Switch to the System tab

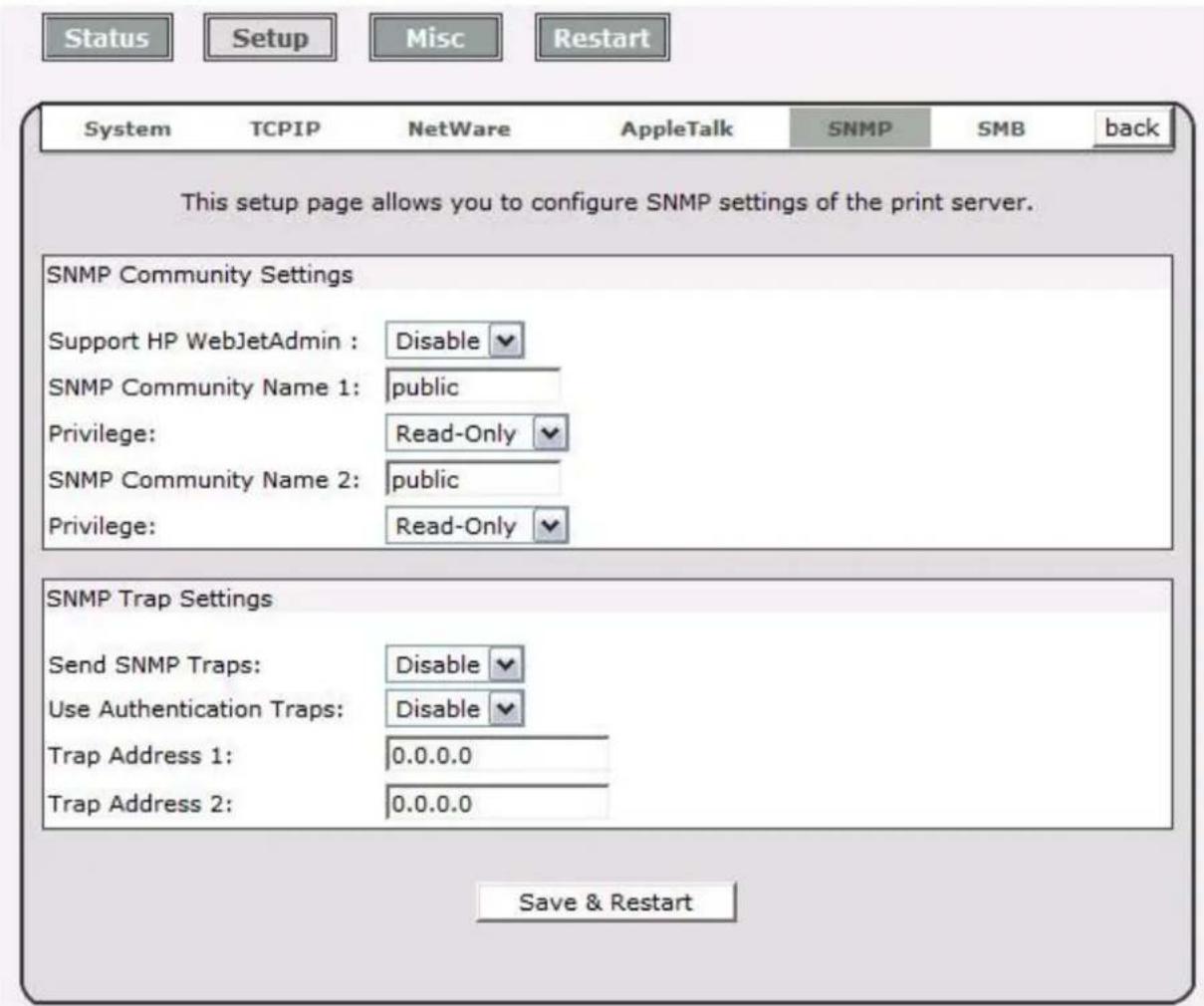(127, 129)
